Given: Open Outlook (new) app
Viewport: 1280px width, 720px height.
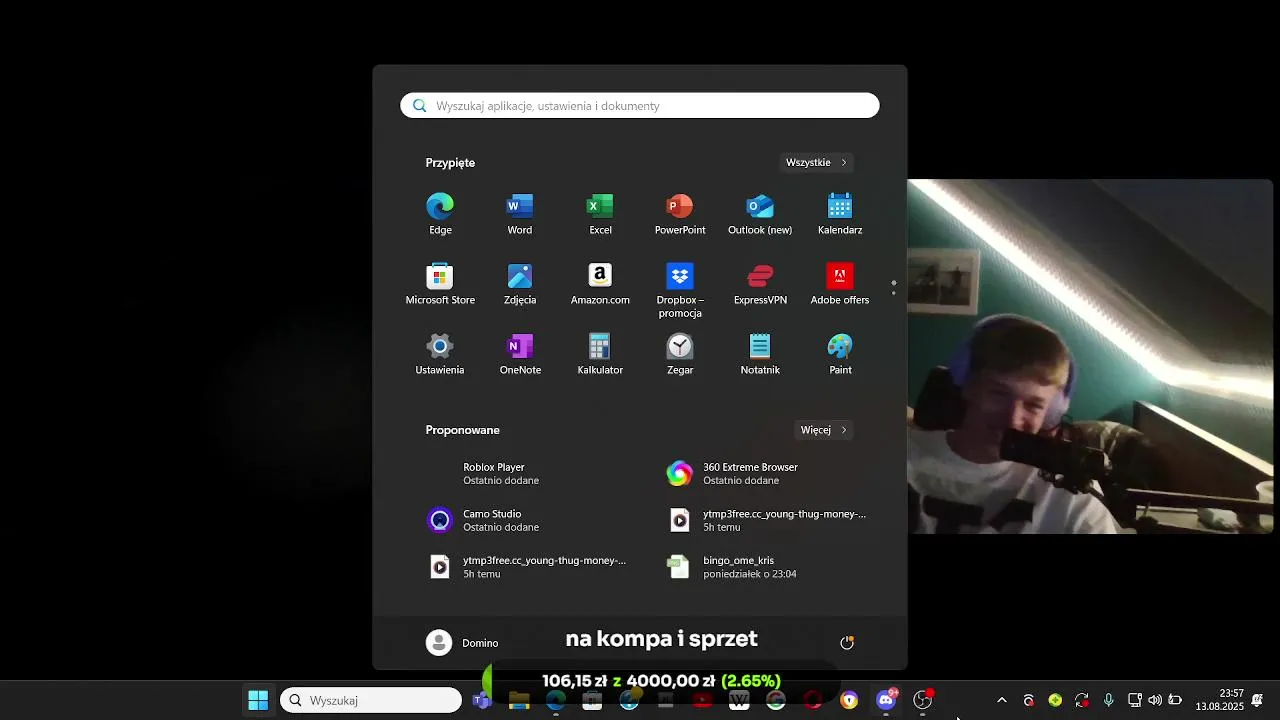Looking at the screenshot, I should point(760,214).
